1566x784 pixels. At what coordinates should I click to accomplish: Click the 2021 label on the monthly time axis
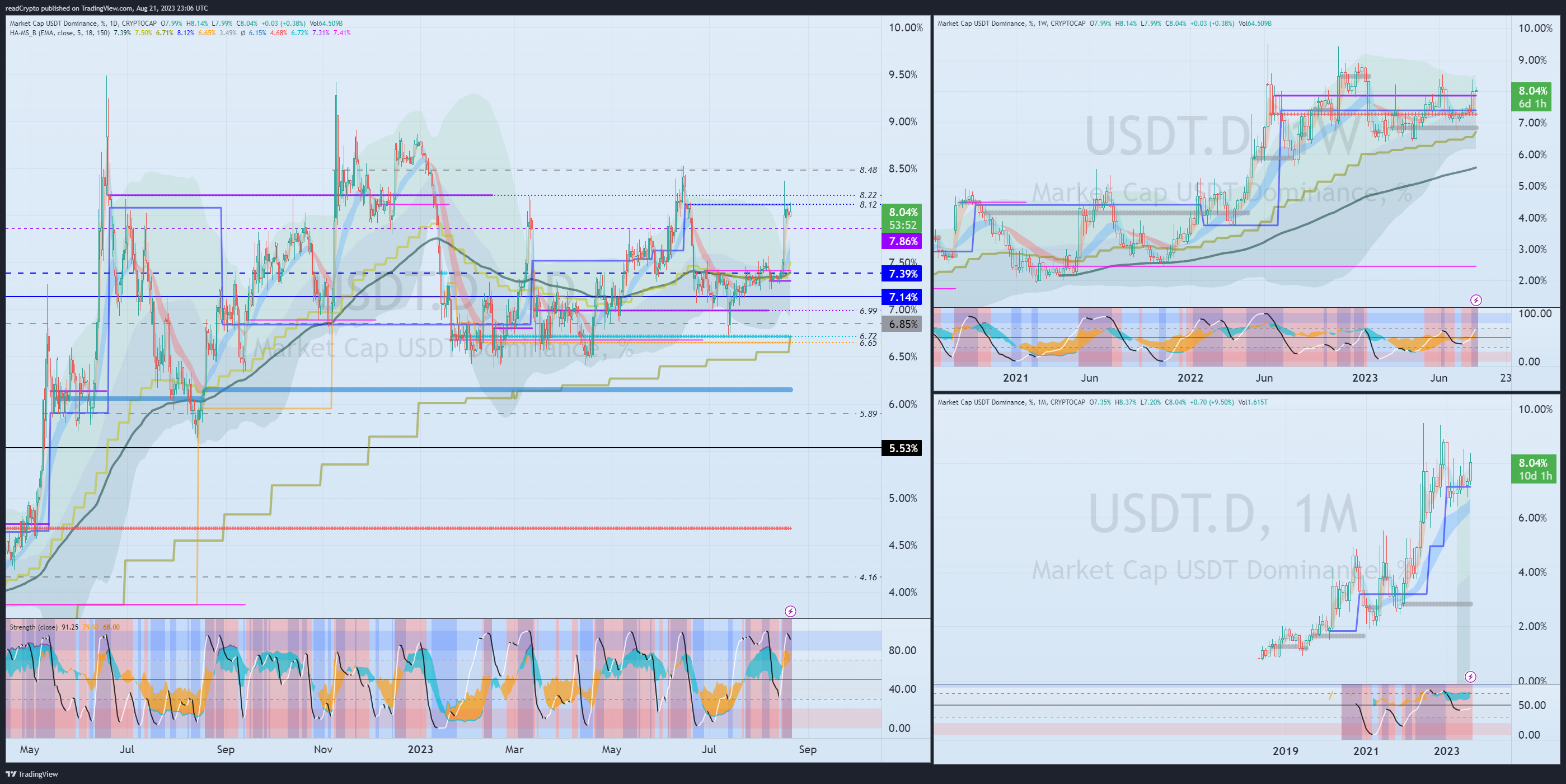coord(1366,750)
